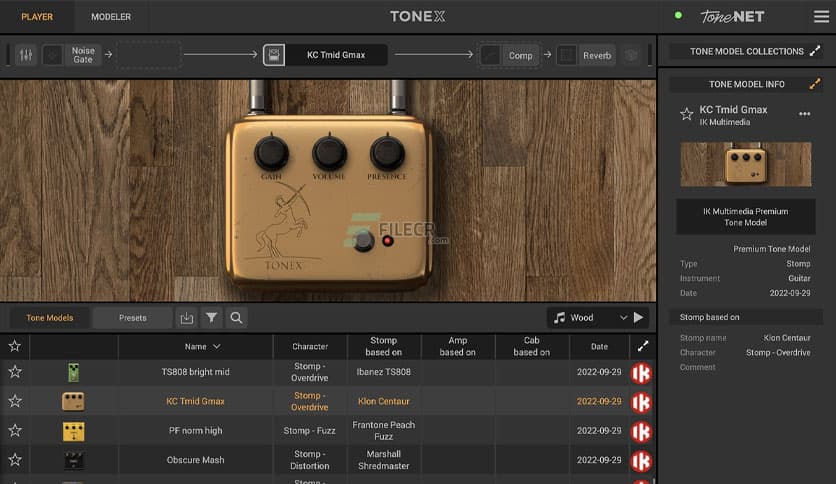
Task: Favorite the KC Tmid Gmax list row
Action: pyautogui.click(x=15, y=401)
